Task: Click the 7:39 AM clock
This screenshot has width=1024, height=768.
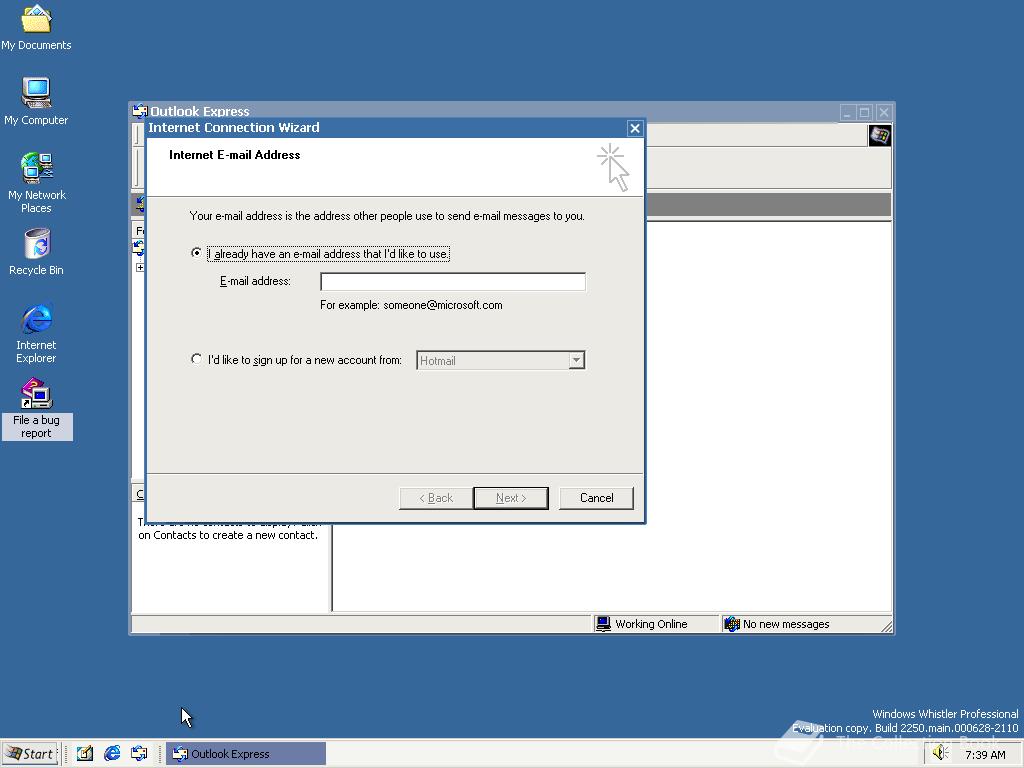Action: coord(985,755)
